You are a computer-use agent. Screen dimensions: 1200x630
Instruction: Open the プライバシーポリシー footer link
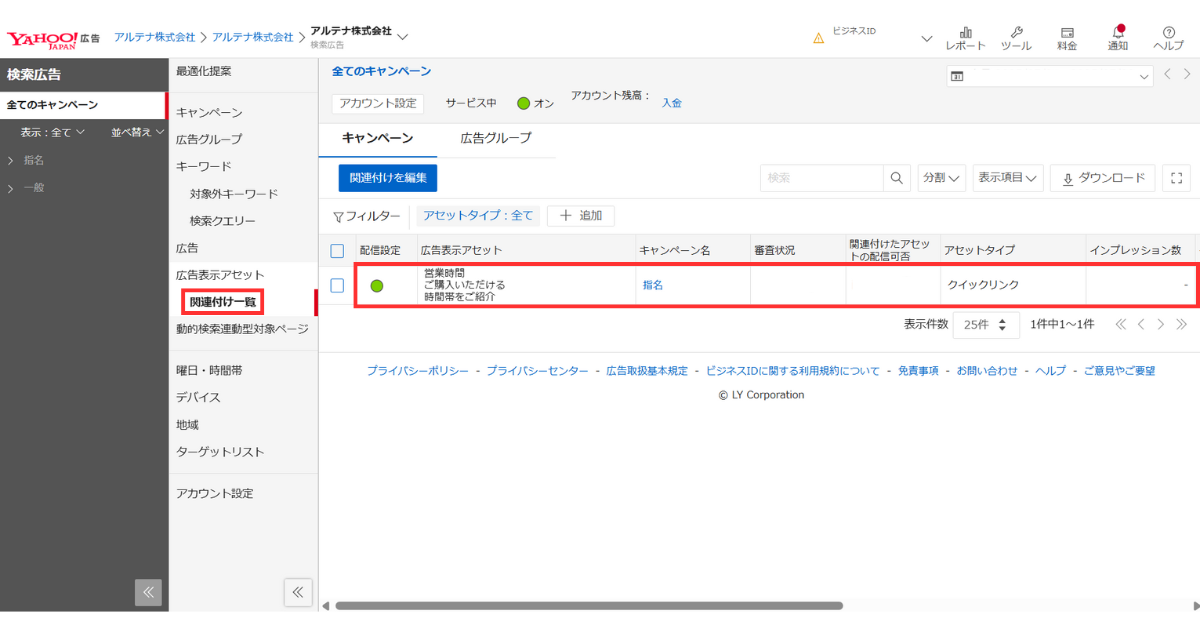point(417,370)
